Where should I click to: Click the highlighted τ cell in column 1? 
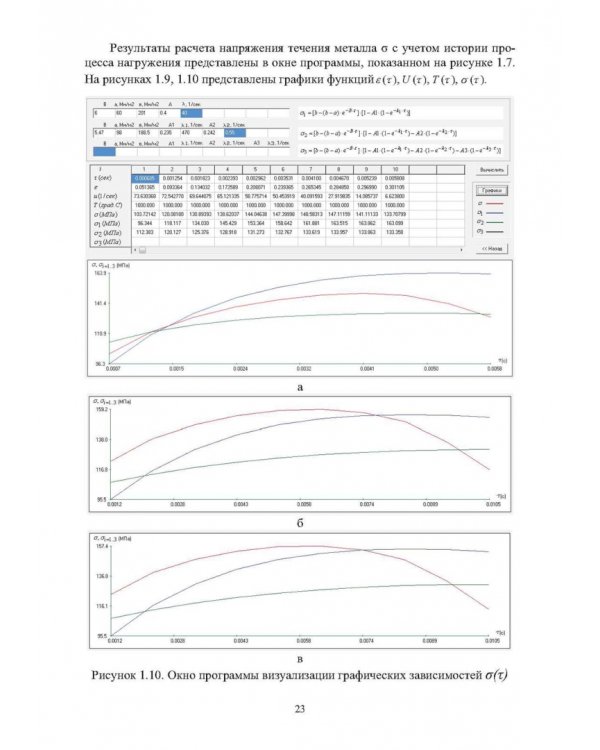[145, 178]
